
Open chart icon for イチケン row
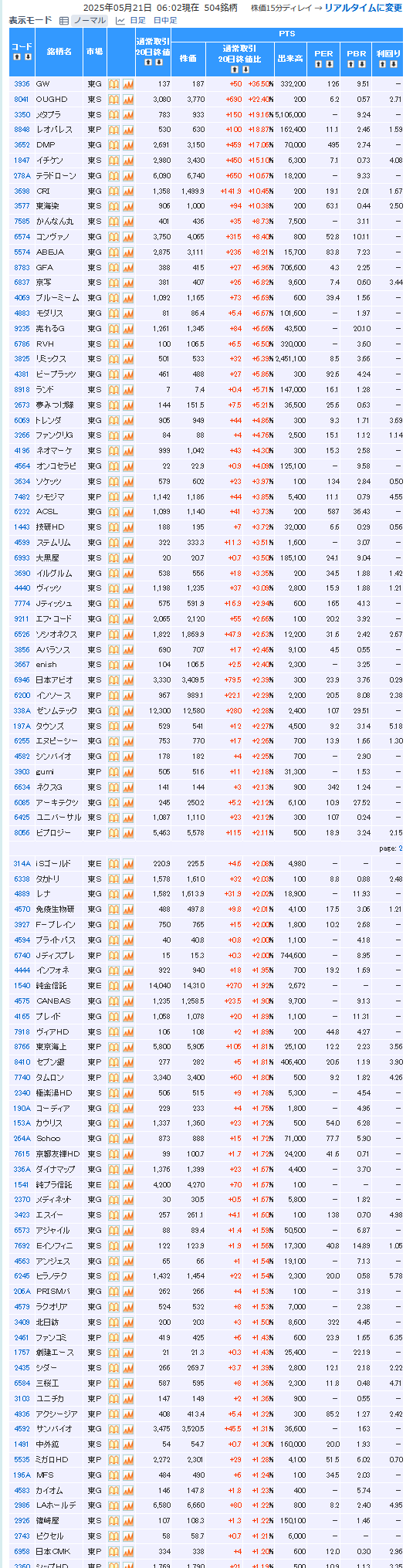point(127,160)
